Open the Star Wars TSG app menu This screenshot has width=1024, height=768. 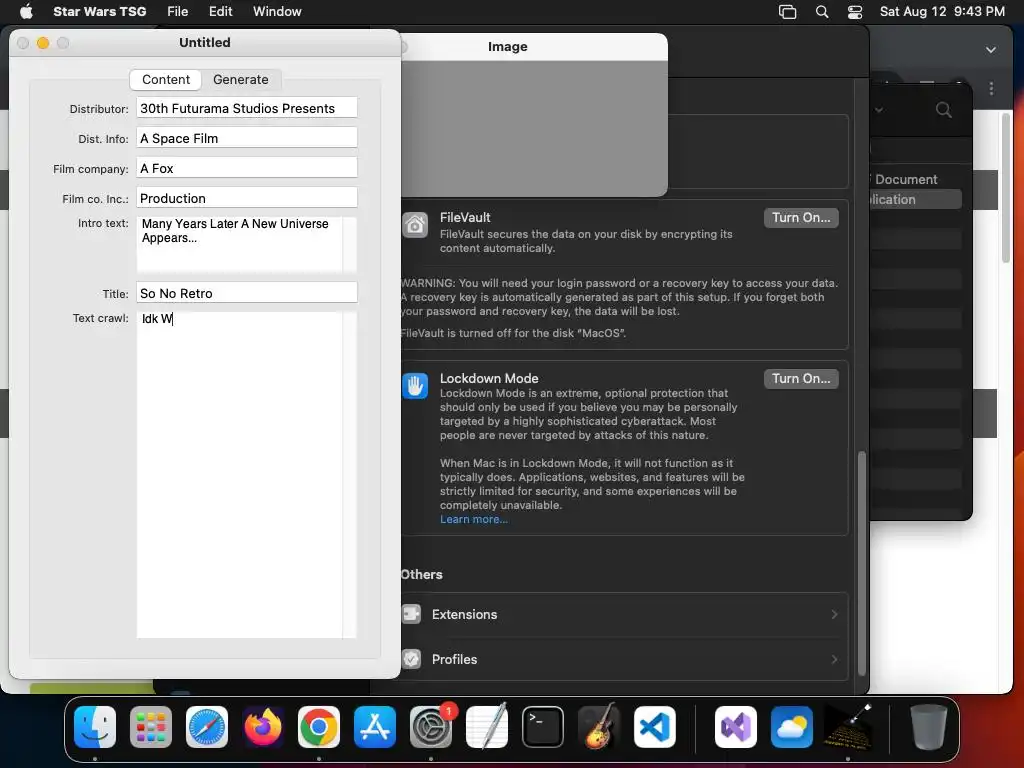[x=99, y=12]
